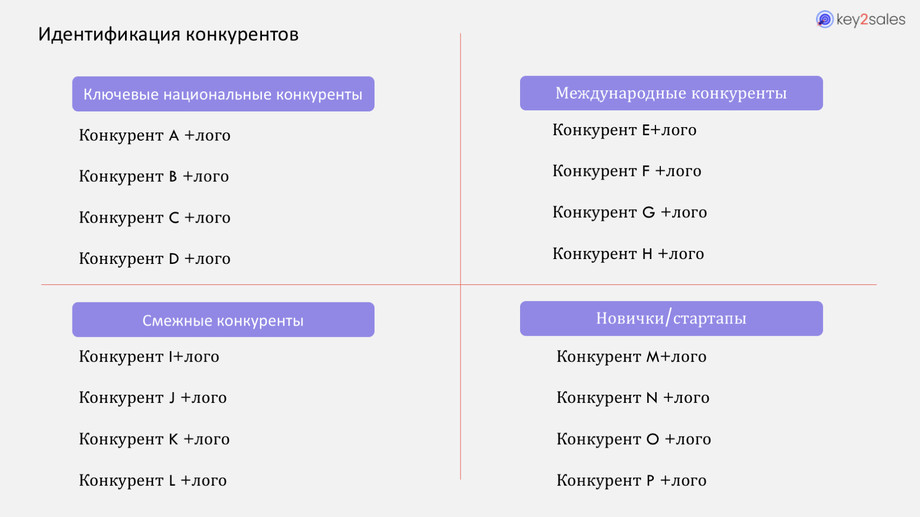The image size is (920, 517).
Task: Click the key2sales logo icon
Action: click(825, 19)
